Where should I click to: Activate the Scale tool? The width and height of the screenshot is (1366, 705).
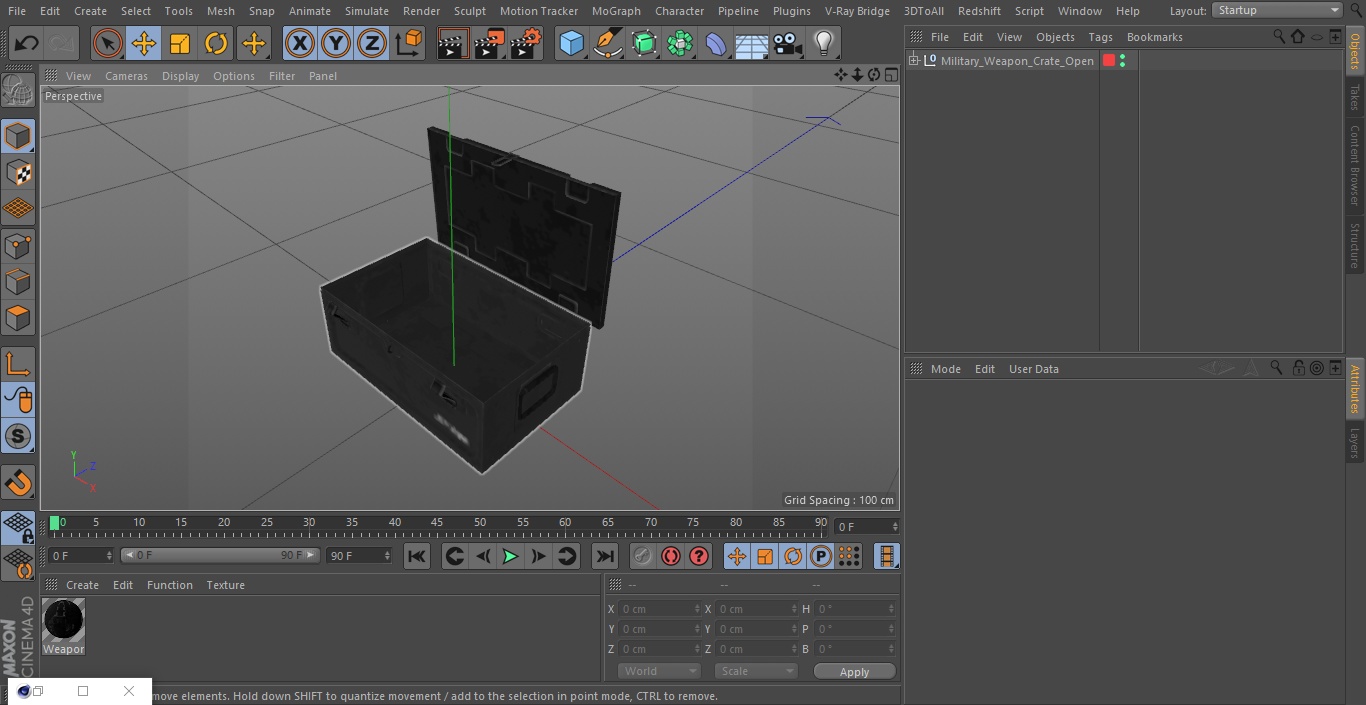[x=180, y=44]
